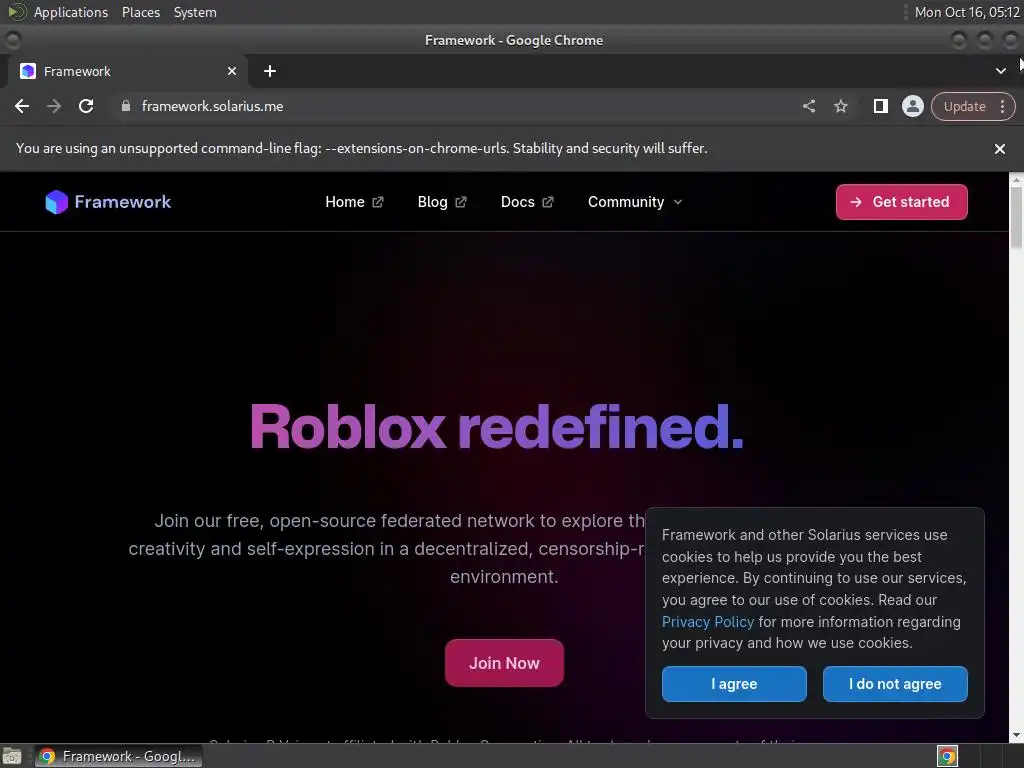Click the Framework cube logo
The image size is (1024, 768).
click(56, 202)
